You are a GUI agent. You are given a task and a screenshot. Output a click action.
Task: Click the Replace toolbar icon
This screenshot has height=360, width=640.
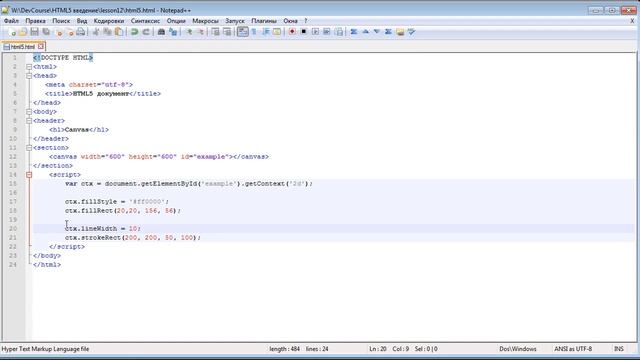point(173,32)
